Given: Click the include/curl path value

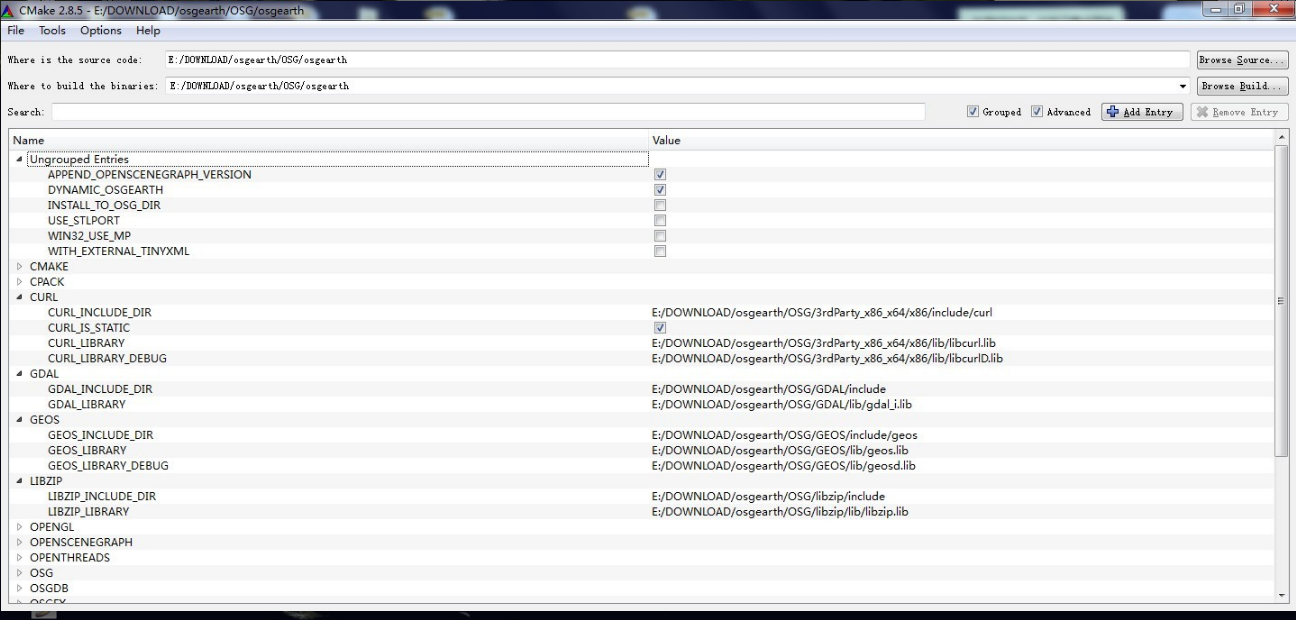Looking at the screenshot, I should click(x=822, y=313).
